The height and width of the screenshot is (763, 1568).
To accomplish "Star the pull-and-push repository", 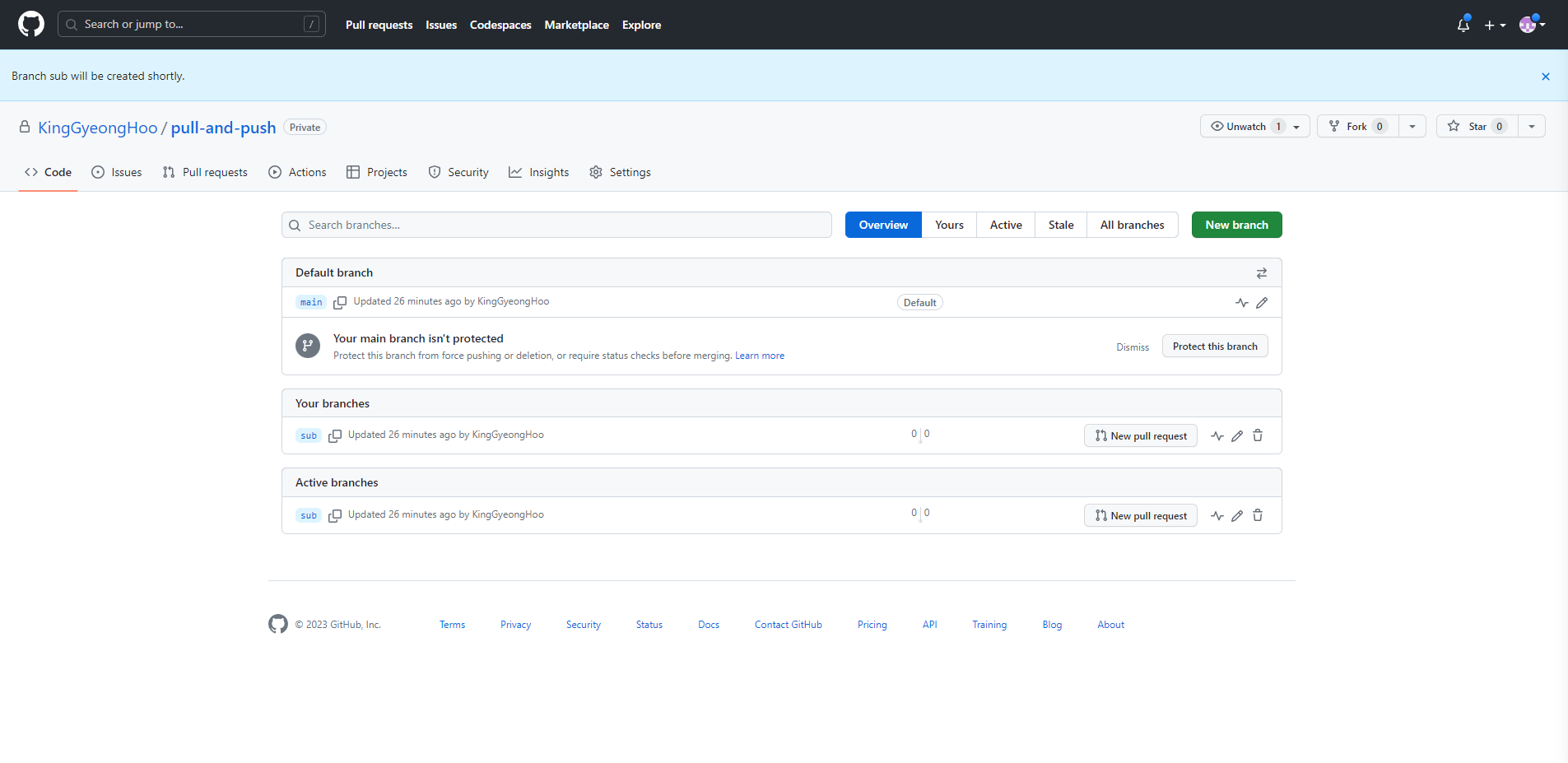I will pos(1477,126).
